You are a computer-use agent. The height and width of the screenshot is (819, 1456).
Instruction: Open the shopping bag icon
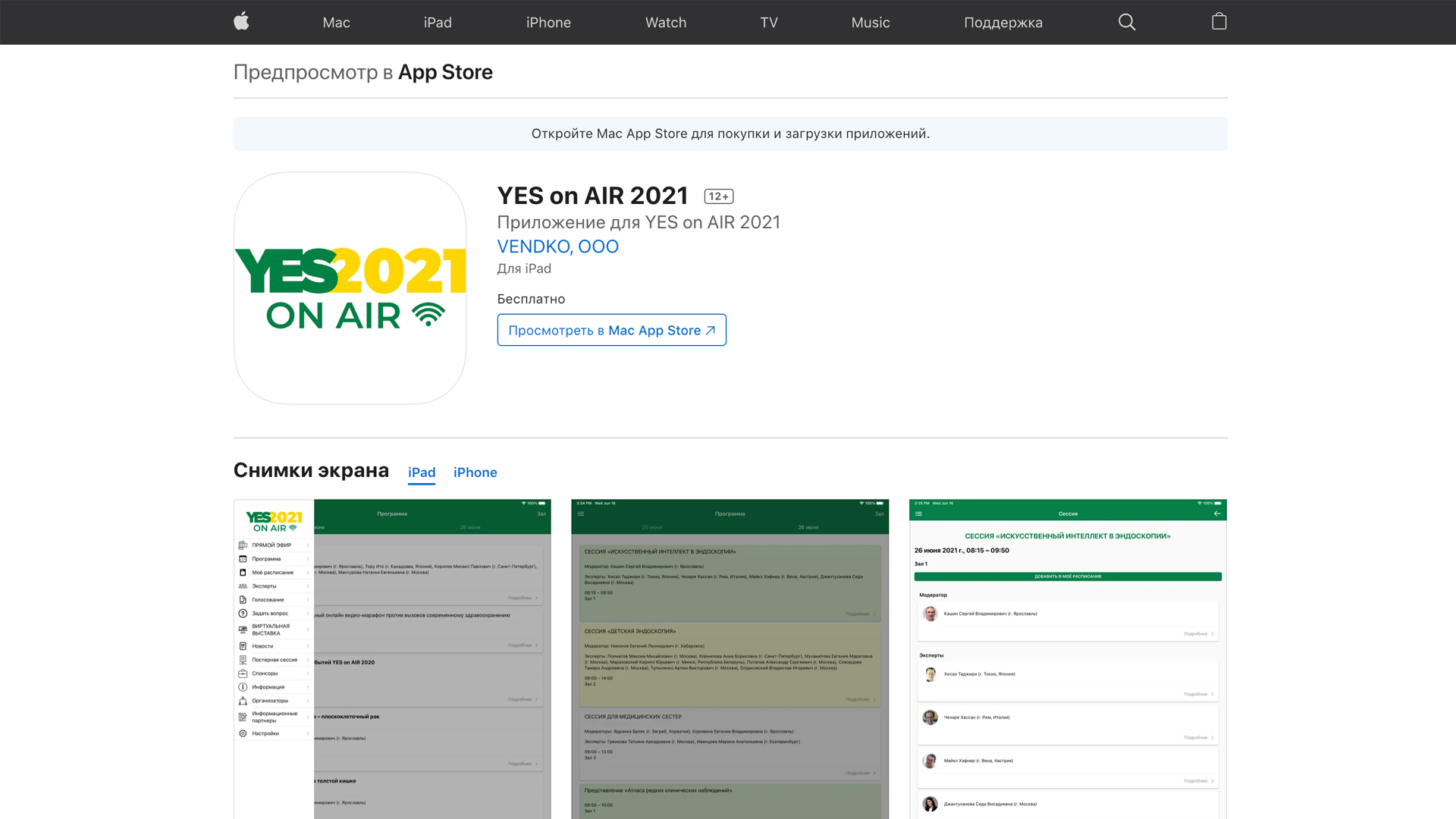tap(1219, 22)
